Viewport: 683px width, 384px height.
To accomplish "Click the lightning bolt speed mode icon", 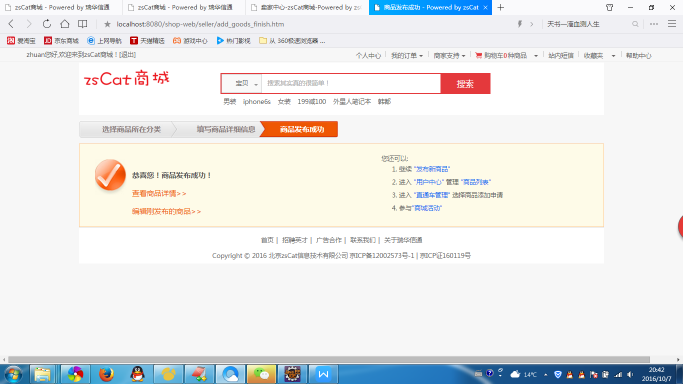I will point(520,24).
